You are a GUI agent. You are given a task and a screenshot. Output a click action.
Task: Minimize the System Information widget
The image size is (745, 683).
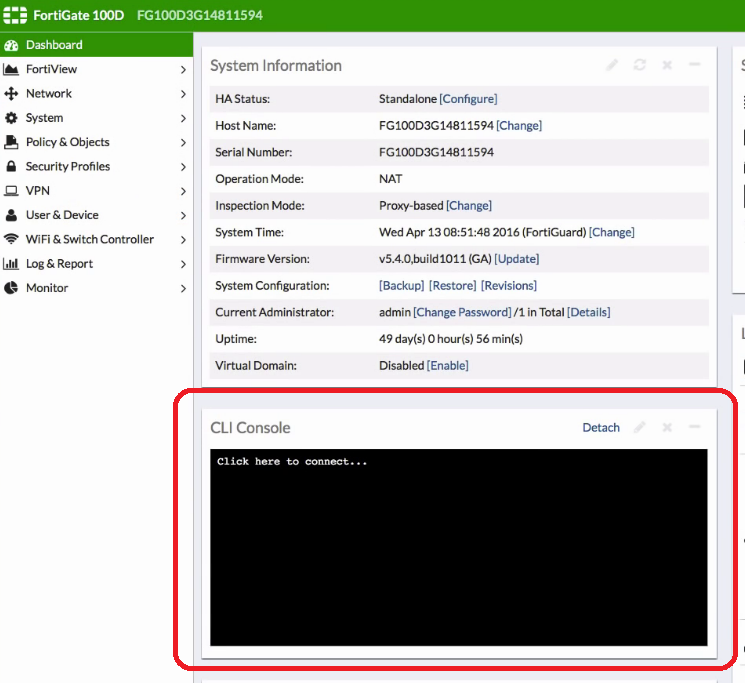click(x=695, y=64)
